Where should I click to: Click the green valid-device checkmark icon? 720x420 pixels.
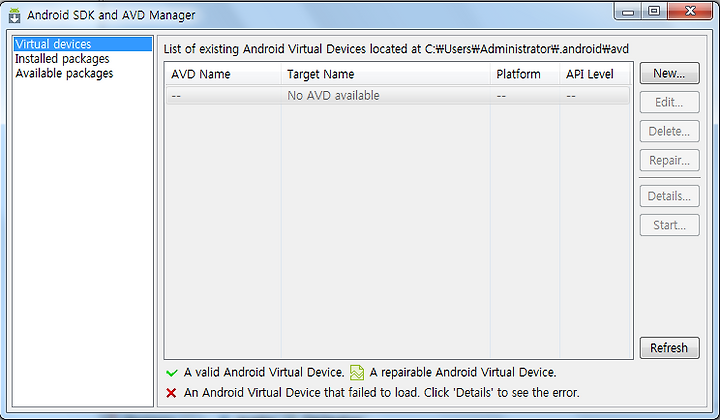172,373
